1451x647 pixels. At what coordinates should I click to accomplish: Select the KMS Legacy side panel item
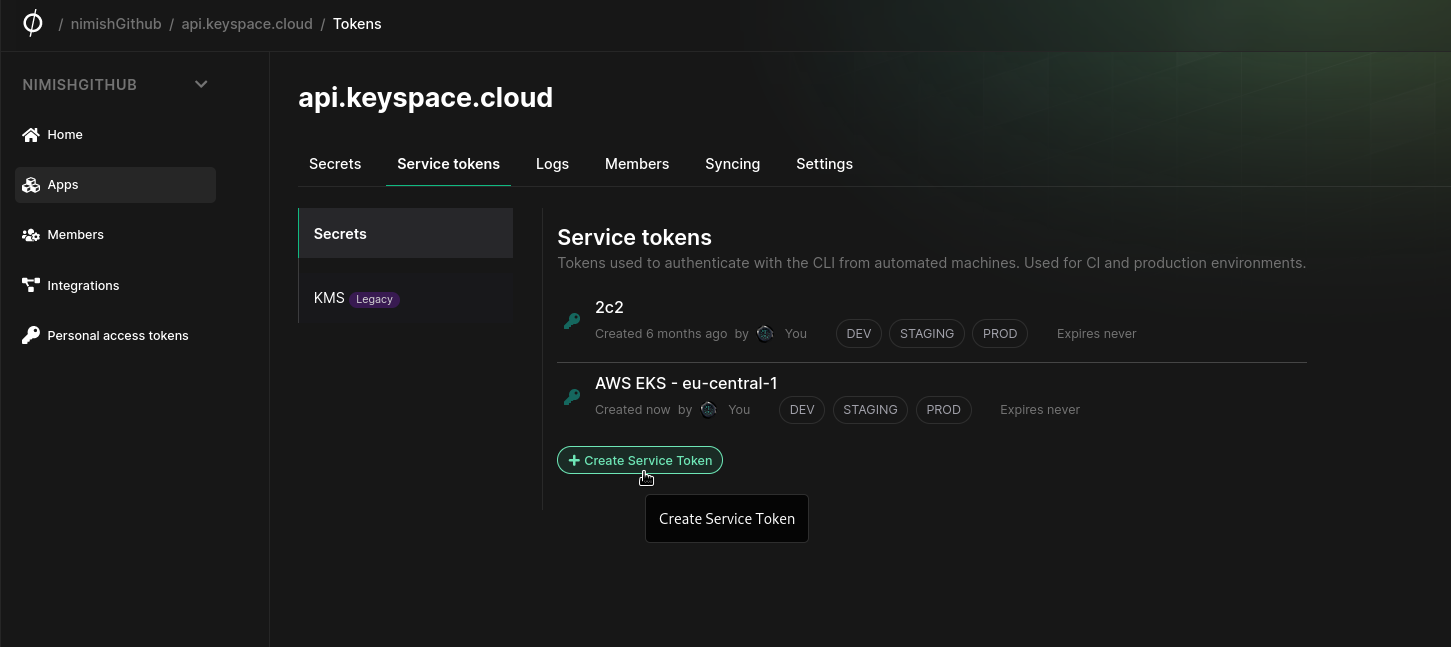click(356, 298)
